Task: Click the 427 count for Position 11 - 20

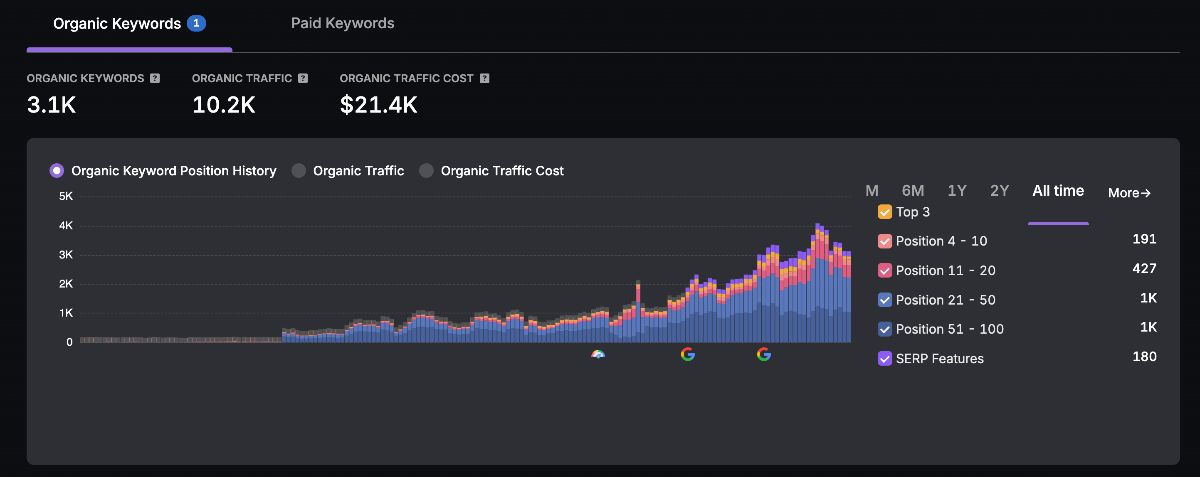Action: (x=1145, y=268)
